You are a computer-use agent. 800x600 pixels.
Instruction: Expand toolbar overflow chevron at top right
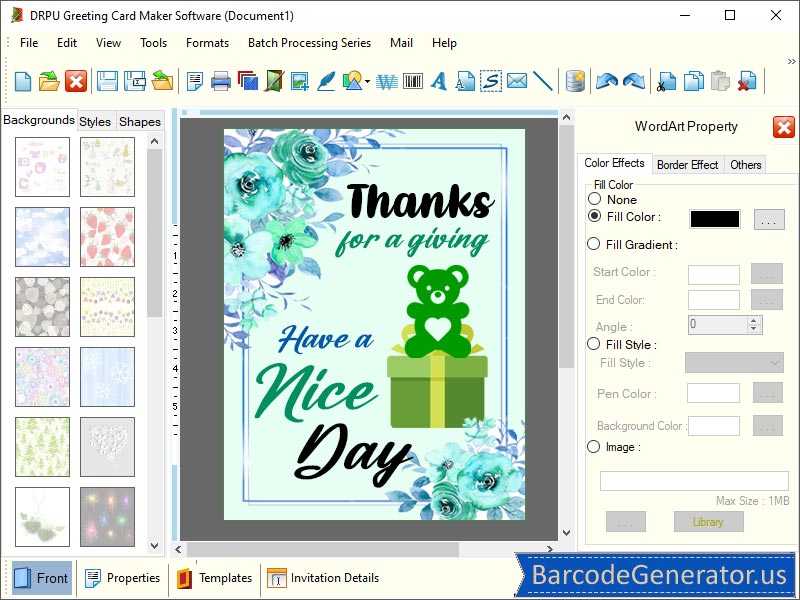[791, 62]
